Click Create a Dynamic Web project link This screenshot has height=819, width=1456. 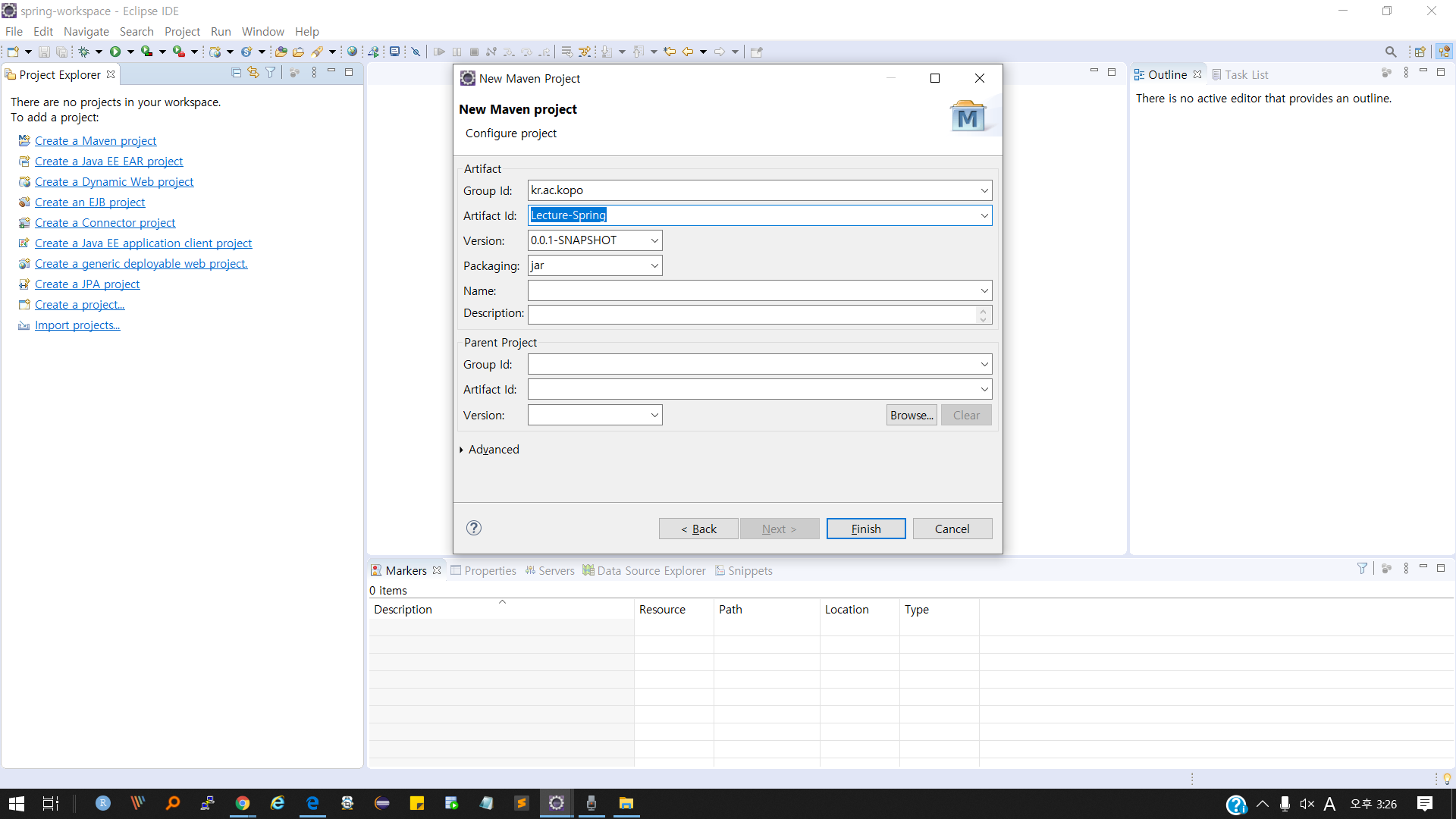[114, 181]
